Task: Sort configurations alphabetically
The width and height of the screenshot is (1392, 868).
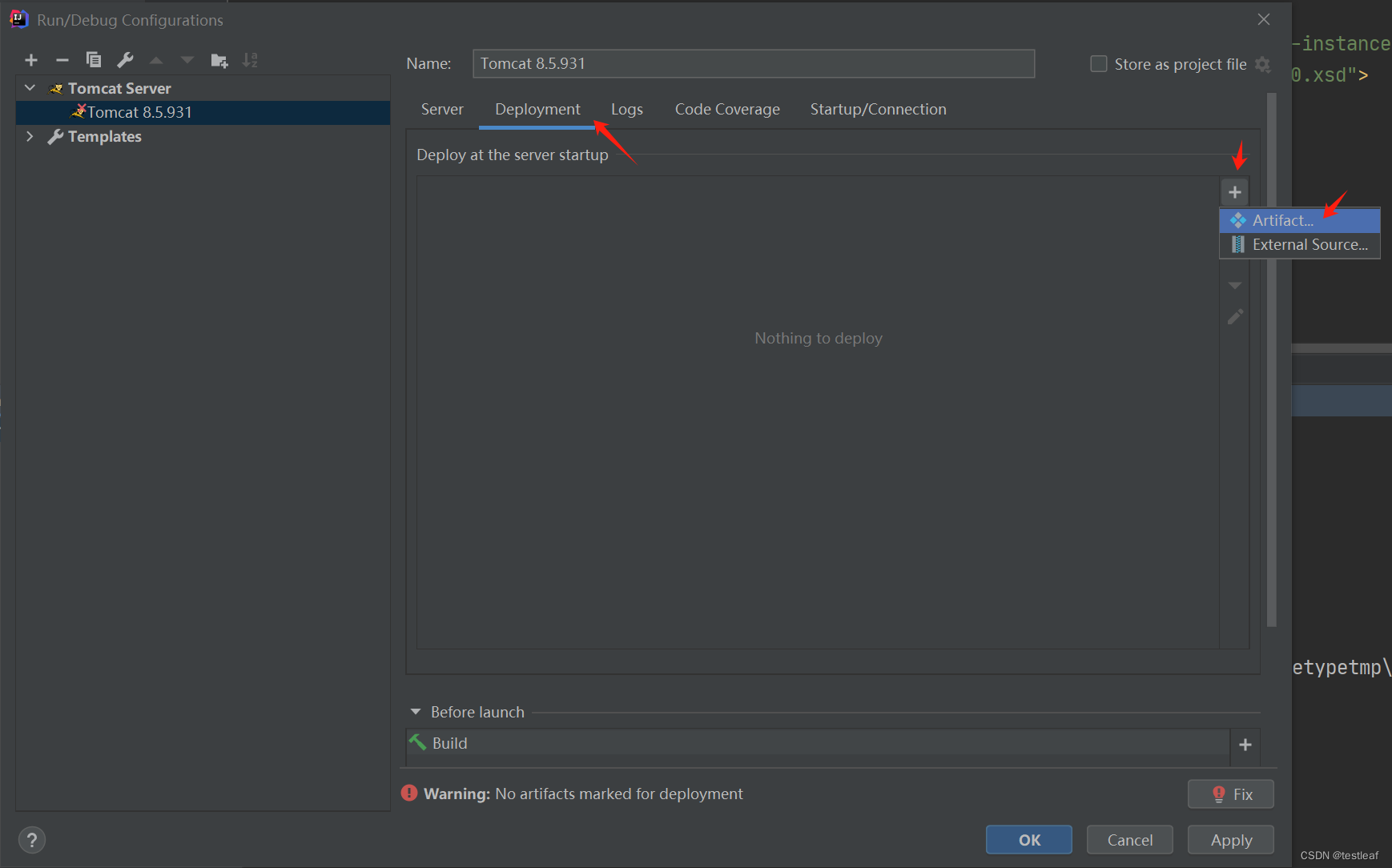Action: pyautogui.click(x=250, y=60)
